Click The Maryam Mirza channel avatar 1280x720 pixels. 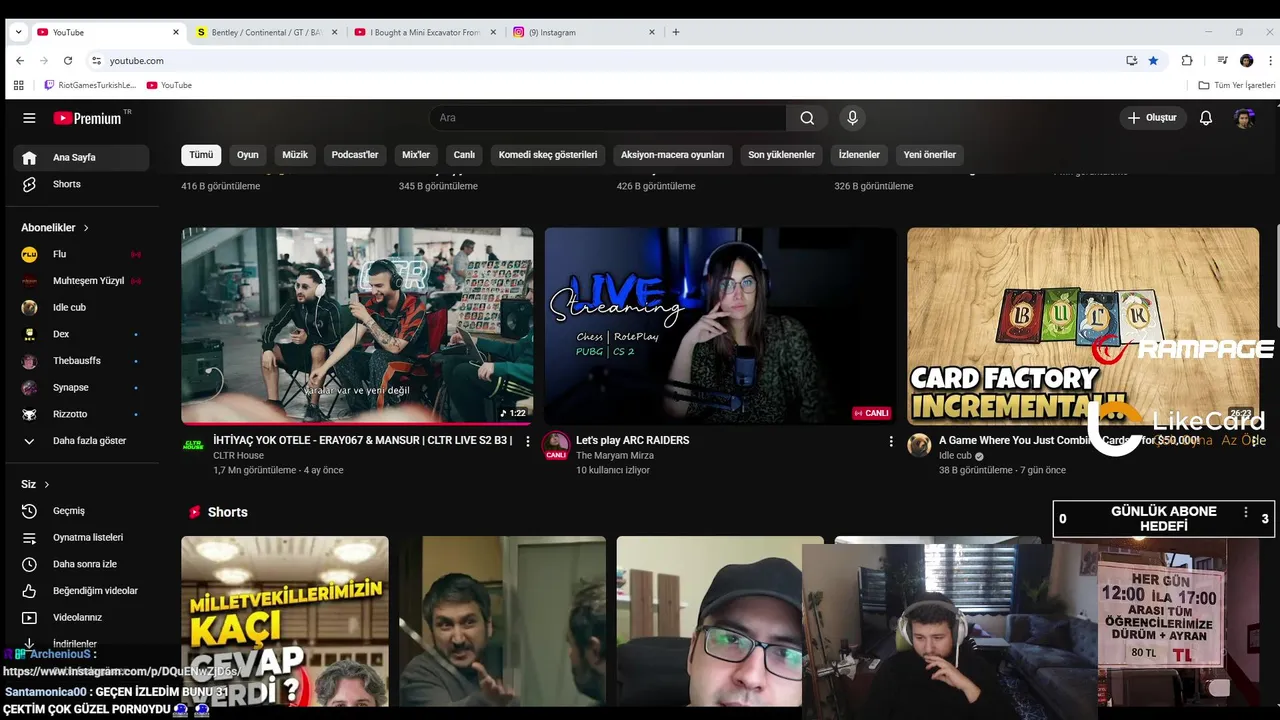tap(556, 445)
